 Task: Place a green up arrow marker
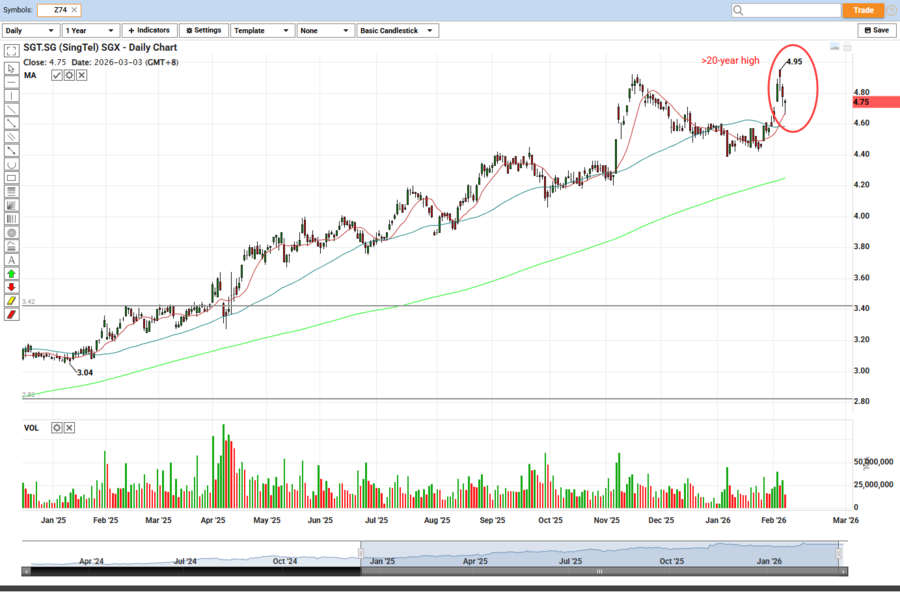click(x=11, y=273)
